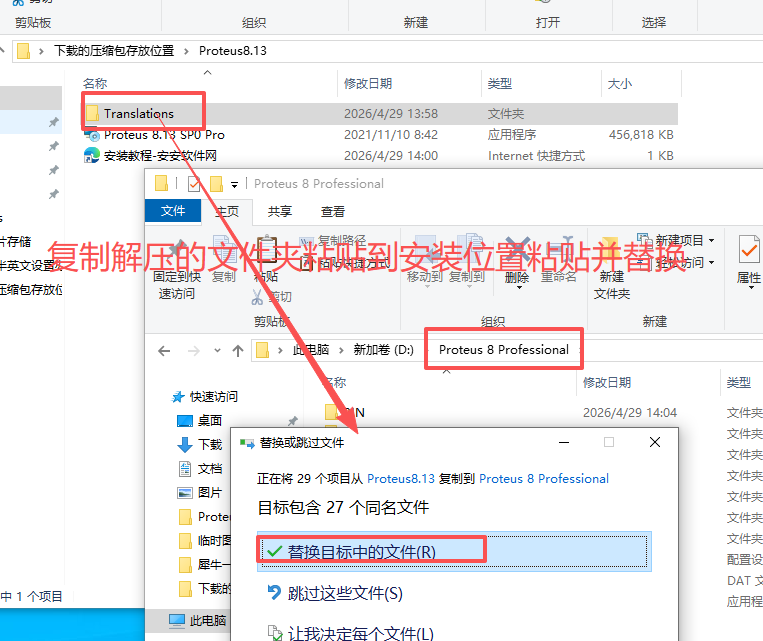The height and width of the screenshot is (641, 763).
Task: Sort by 修改日期 column in front window
Action: (607, 383)
